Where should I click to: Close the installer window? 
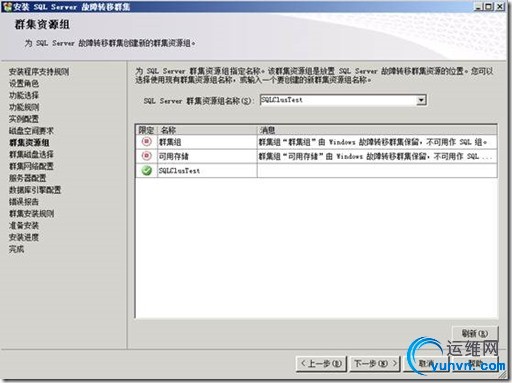pyautogui.click(x=500, y=6)
